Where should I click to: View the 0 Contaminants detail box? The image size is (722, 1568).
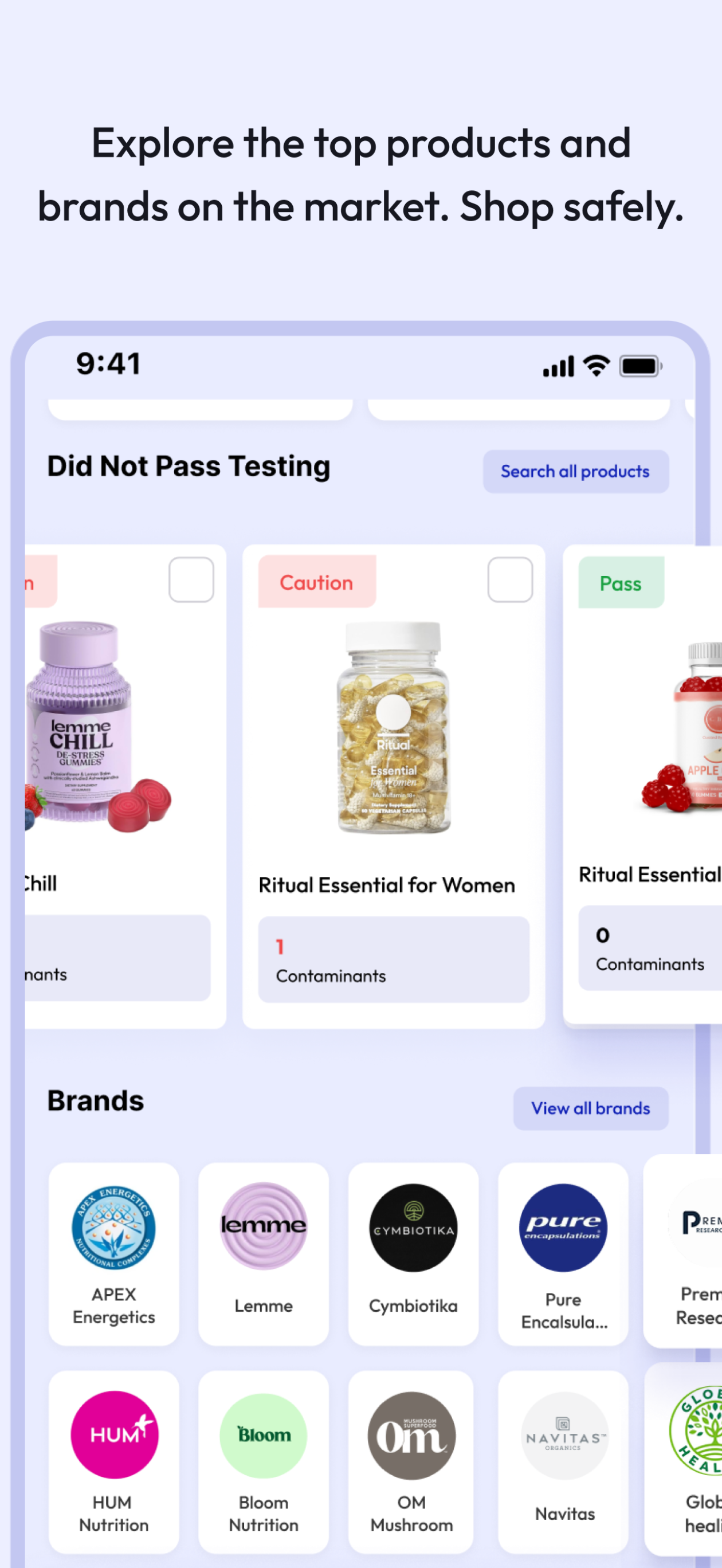(650, 948)
